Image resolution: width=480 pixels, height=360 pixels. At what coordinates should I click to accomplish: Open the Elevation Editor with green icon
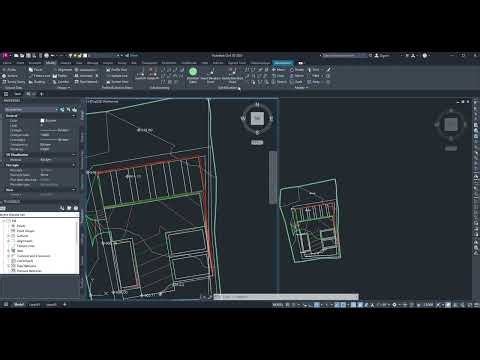point(193,75)
